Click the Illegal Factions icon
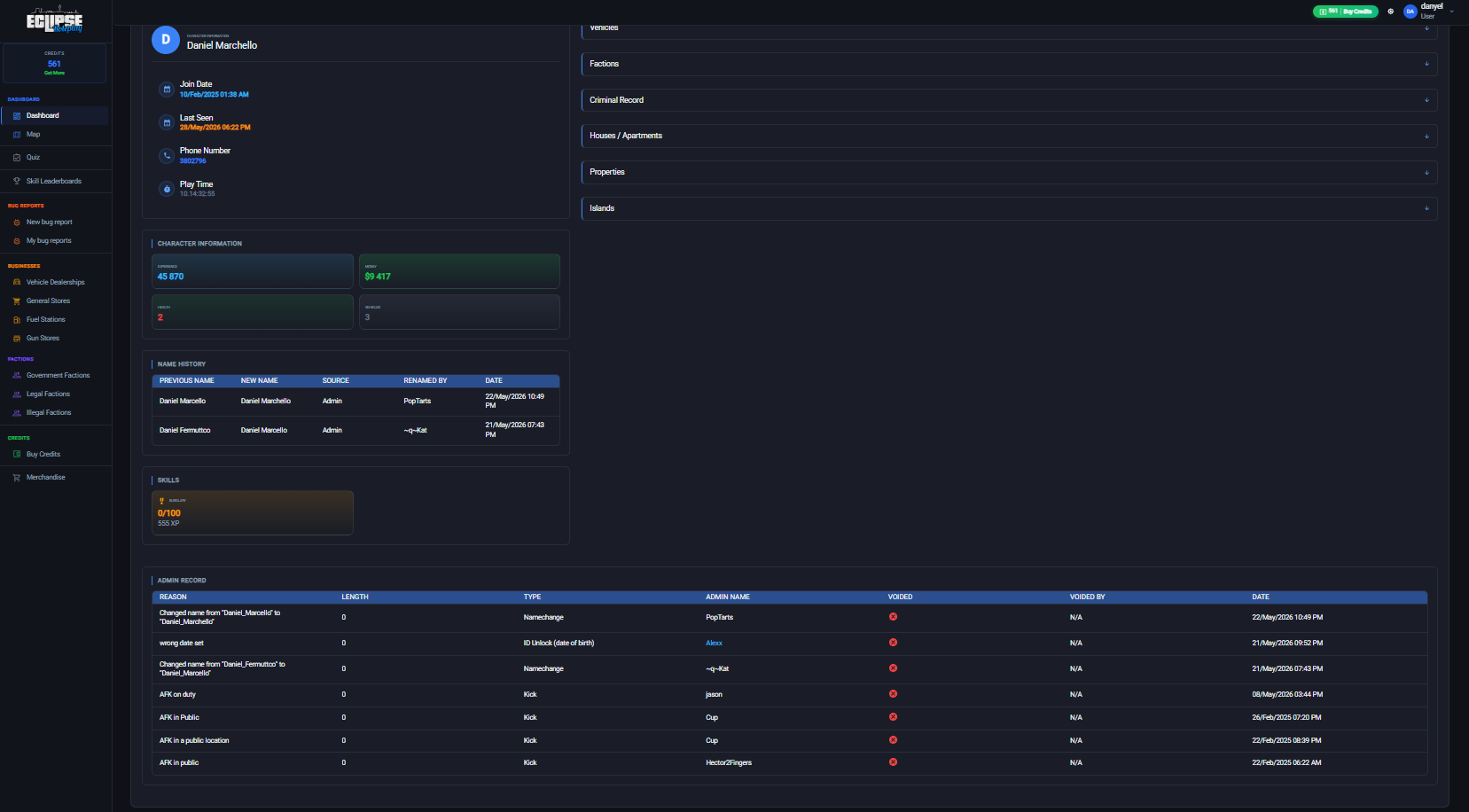The width and height of the screenshot is (1469, 812). (x=17, y=413)
